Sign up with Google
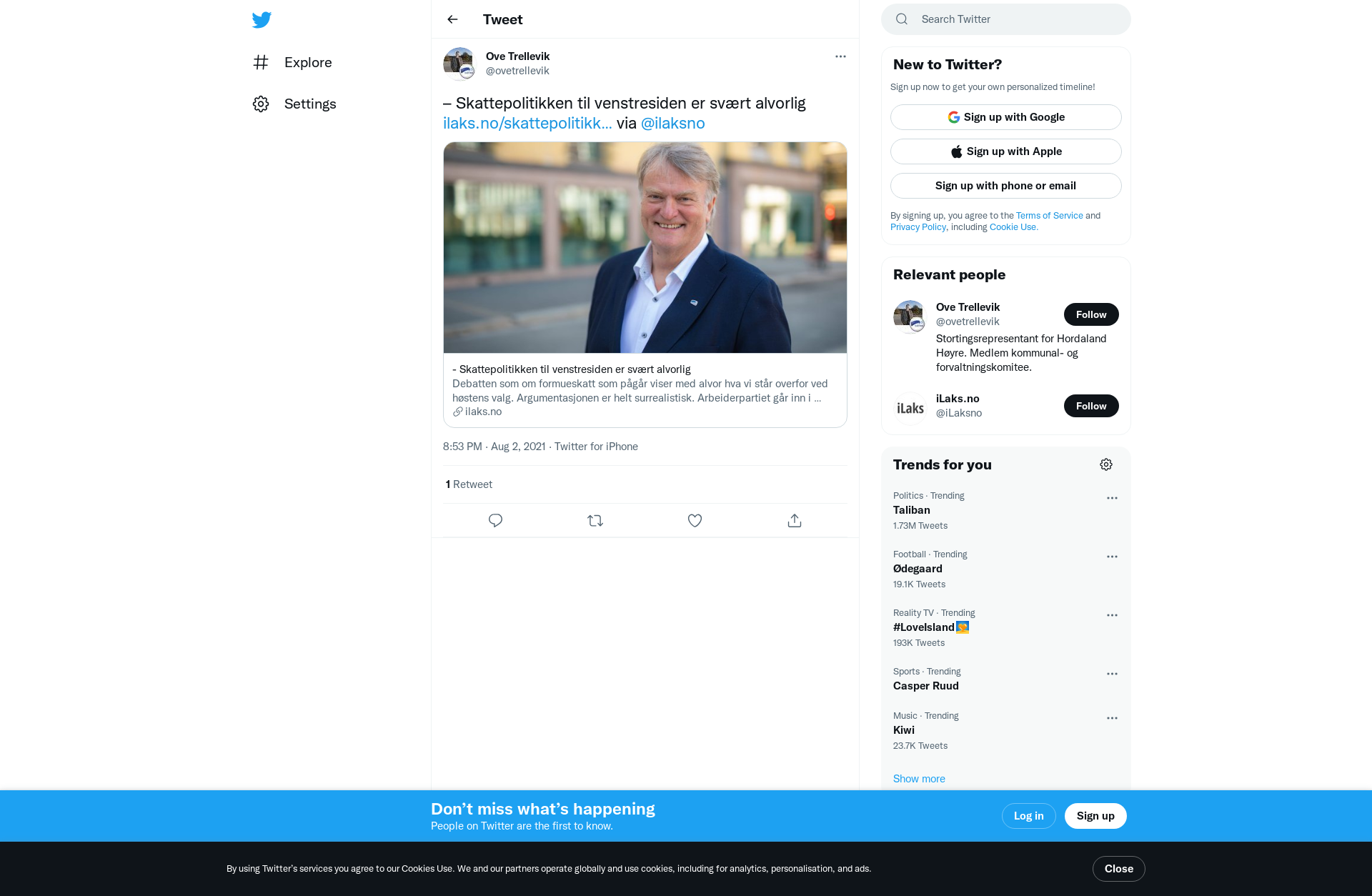This screenshot has height=896, width=1372. [1006, 117]
